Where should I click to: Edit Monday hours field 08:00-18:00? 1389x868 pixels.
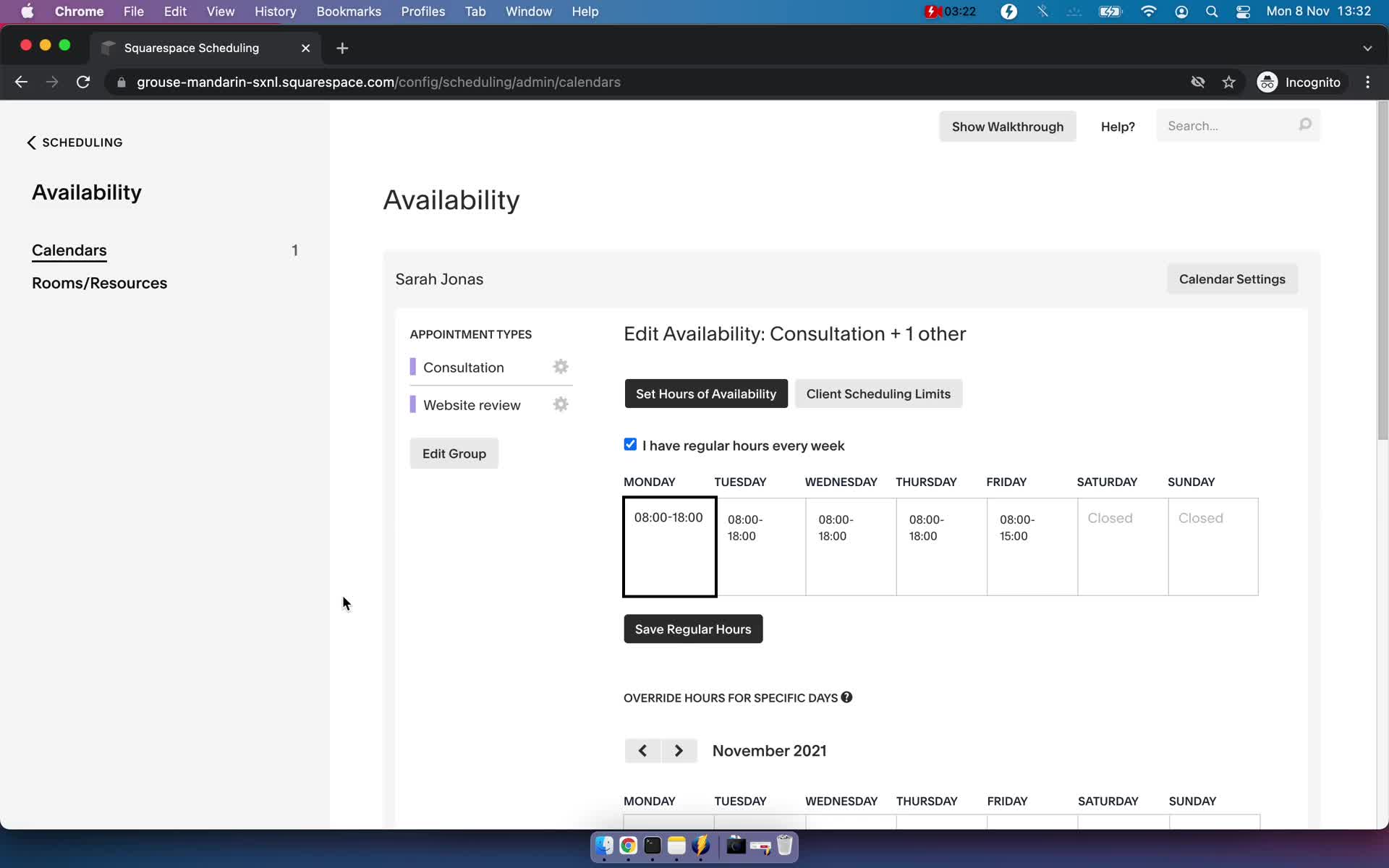click(670, 547)
